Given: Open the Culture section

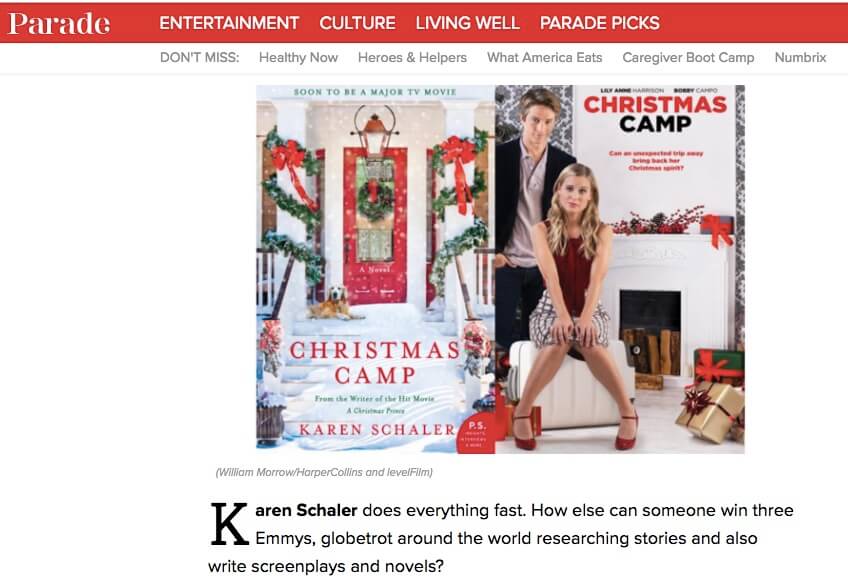Looking at the screenshot, I should coord(357,23).
